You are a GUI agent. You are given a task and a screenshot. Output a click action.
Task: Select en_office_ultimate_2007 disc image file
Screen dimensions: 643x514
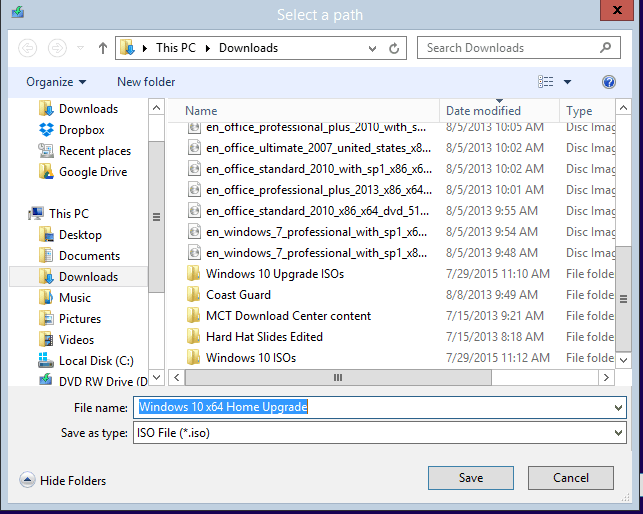coord(318,148)
